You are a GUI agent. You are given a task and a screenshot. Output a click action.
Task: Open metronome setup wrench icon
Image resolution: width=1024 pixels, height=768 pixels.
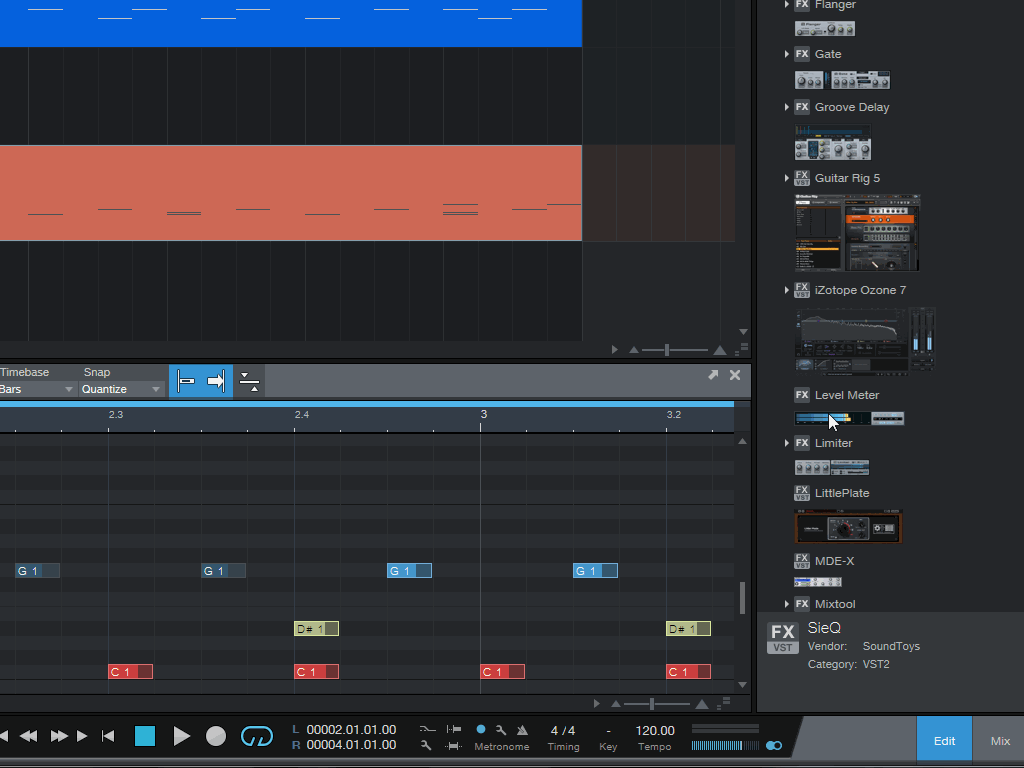pyautogui.click(x=501, y=730)
